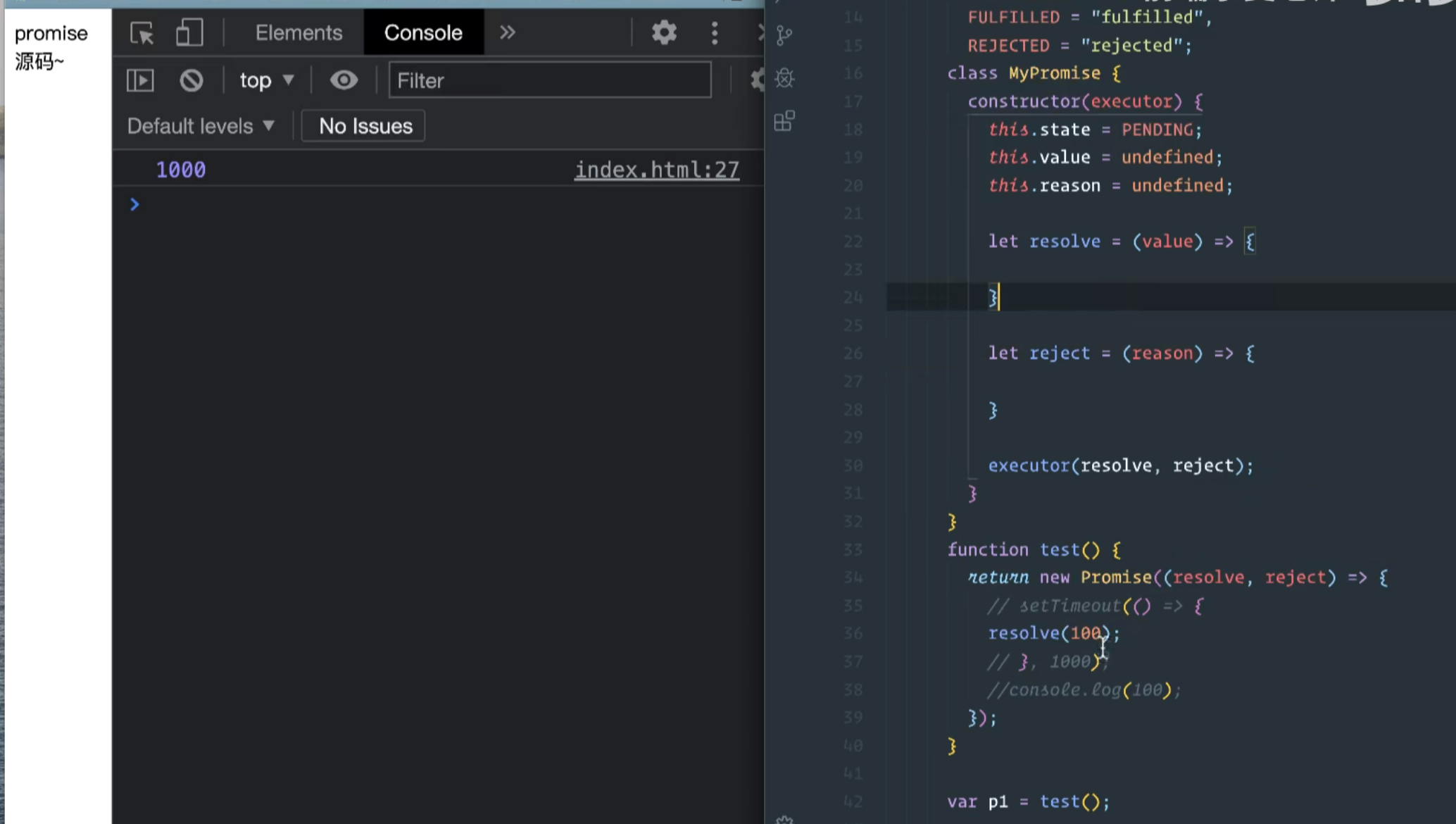Image resolution: width=1456 pixels, height=824 pixels.
Task: Select the Console tab
Action: pos(423,32)
